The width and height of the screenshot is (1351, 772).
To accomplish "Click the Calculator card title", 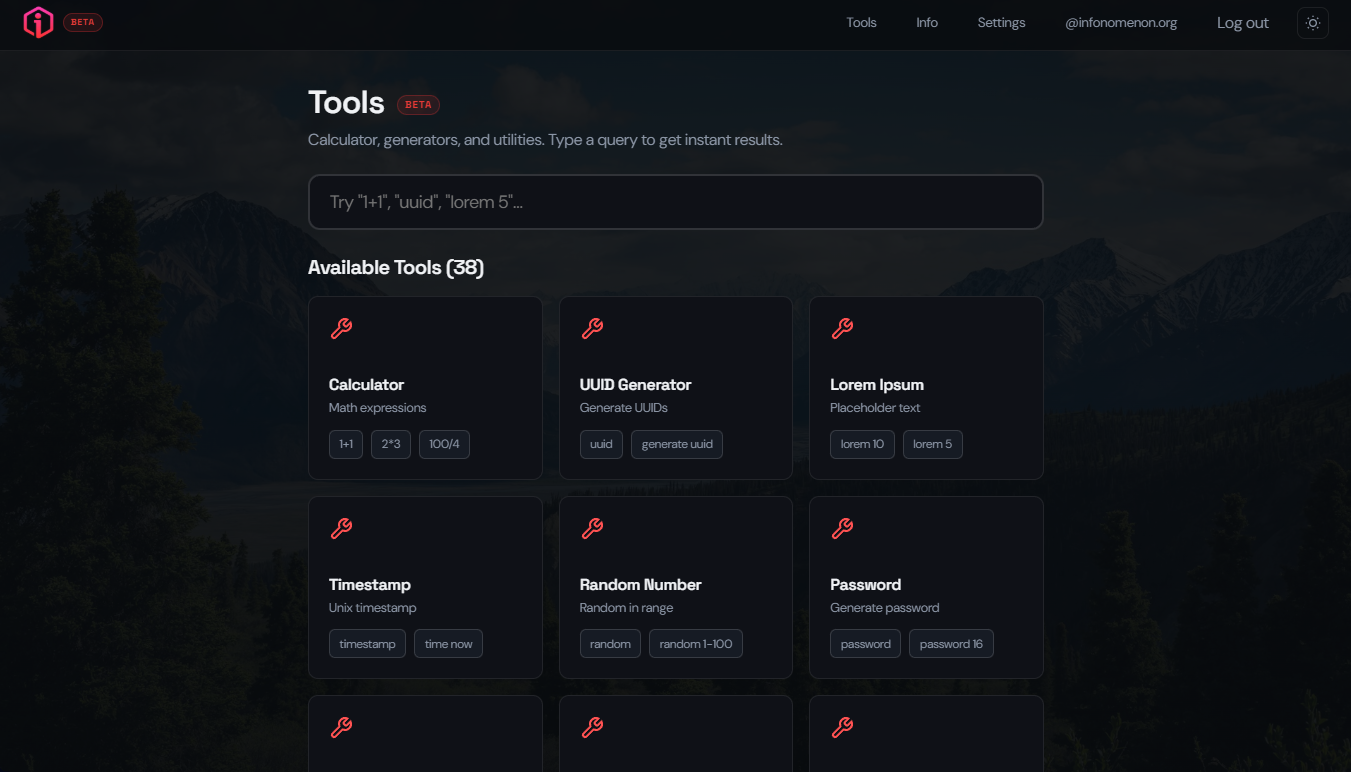I will [366, 385].
